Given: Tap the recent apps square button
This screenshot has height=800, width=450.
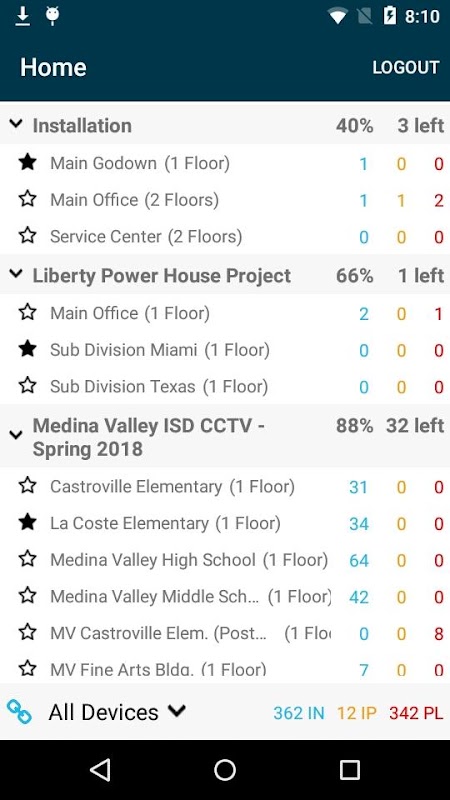Looking at the screenshot, I should 350,769.
